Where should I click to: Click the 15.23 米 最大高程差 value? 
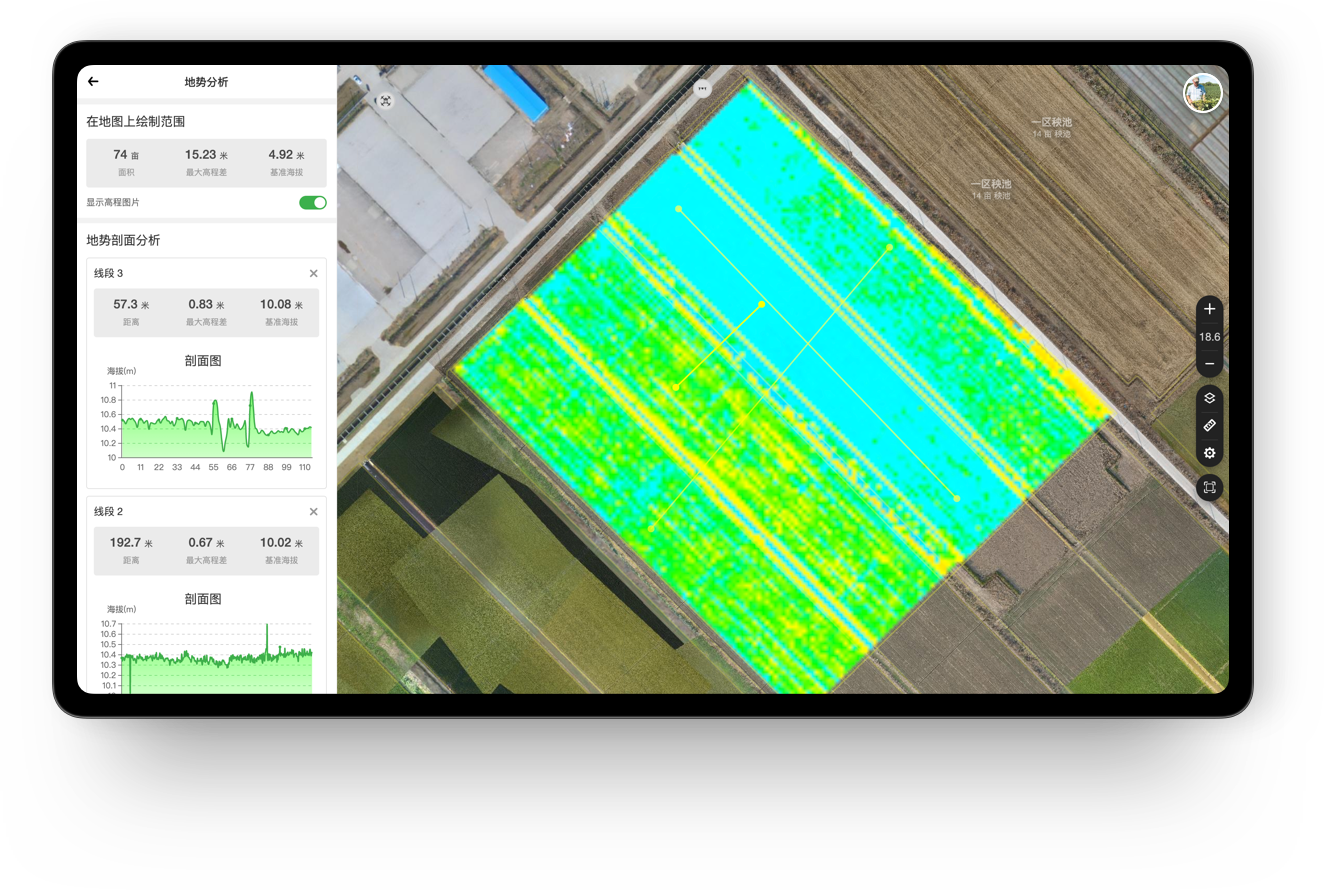(x=206, y=155)
